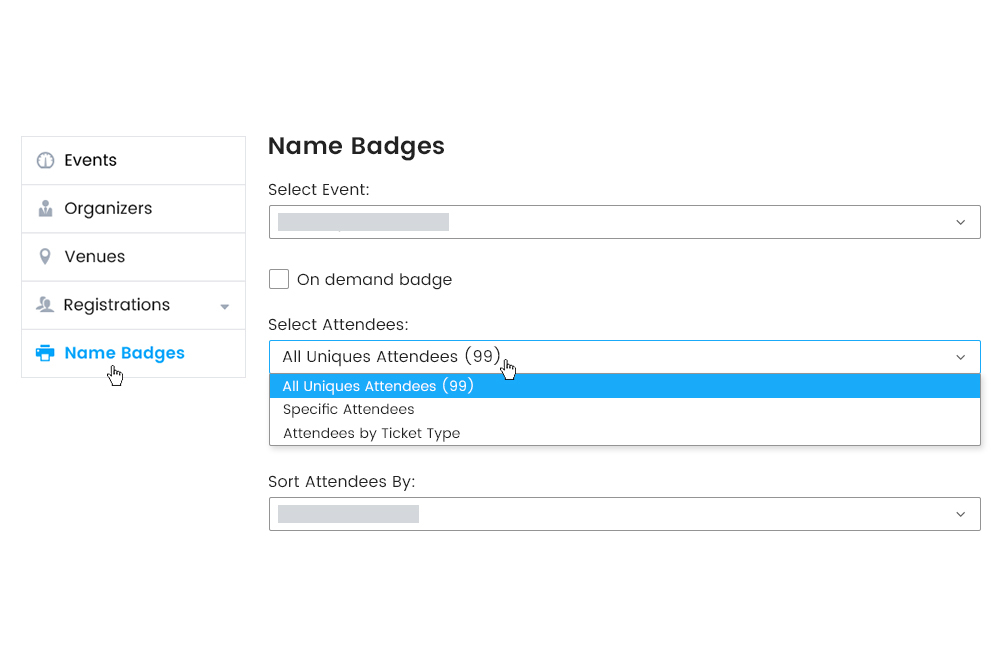Open the Events menu label
The height and width of the screenshot is (667, 1000).
pos(90,161)
